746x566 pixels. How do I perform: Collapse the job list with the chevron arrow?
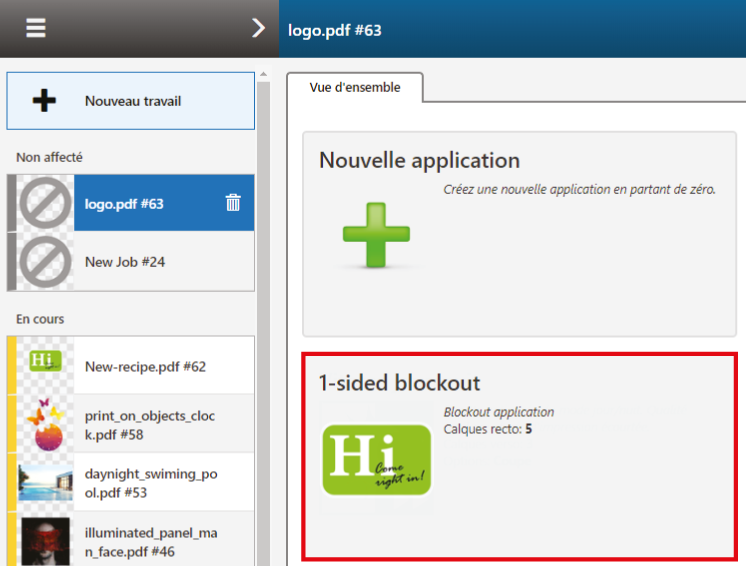258,28
